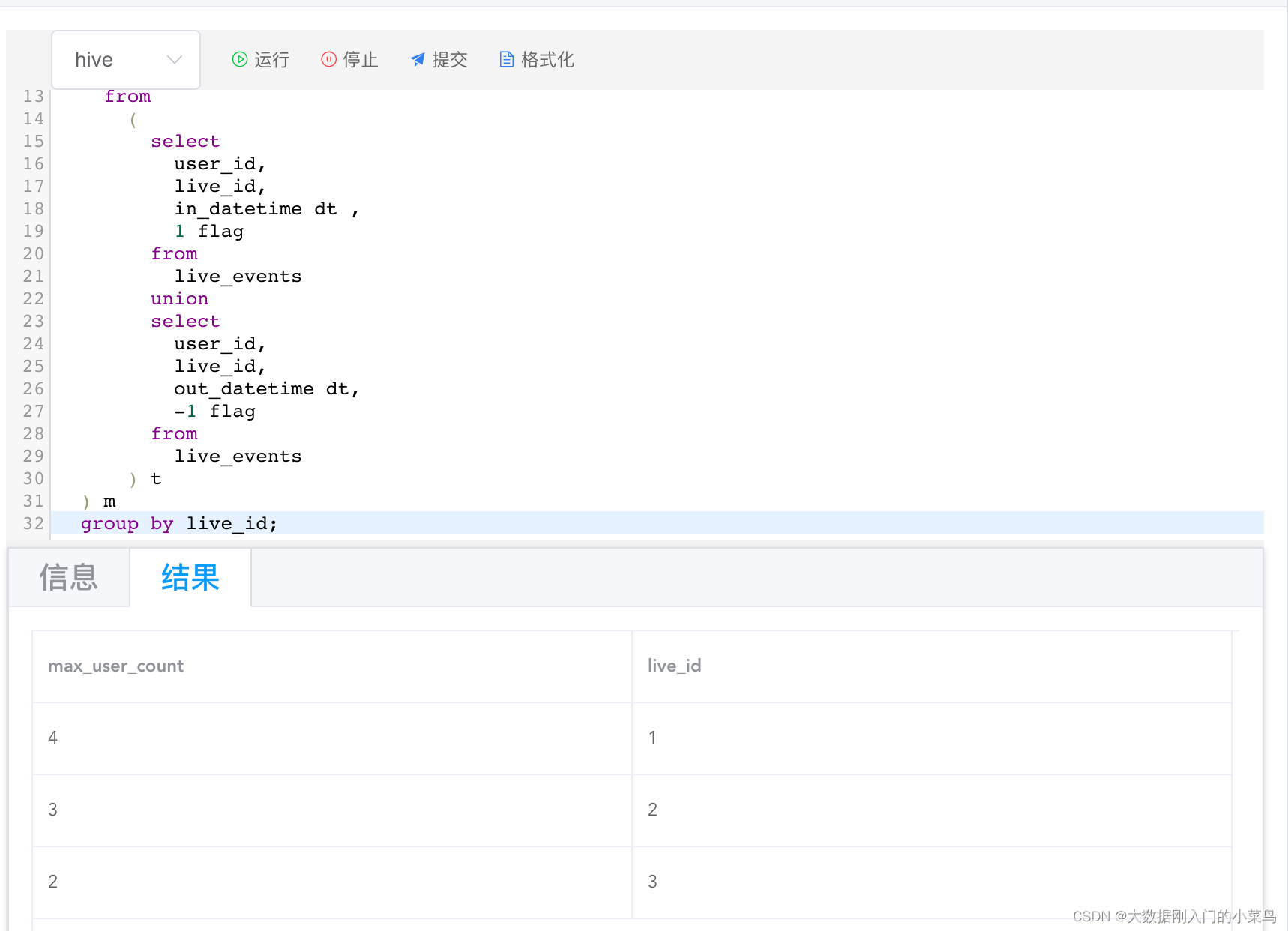Screen dimensions: 1288x931
Task: Click 'from' keyword on line 13
Action: point(127,96)
